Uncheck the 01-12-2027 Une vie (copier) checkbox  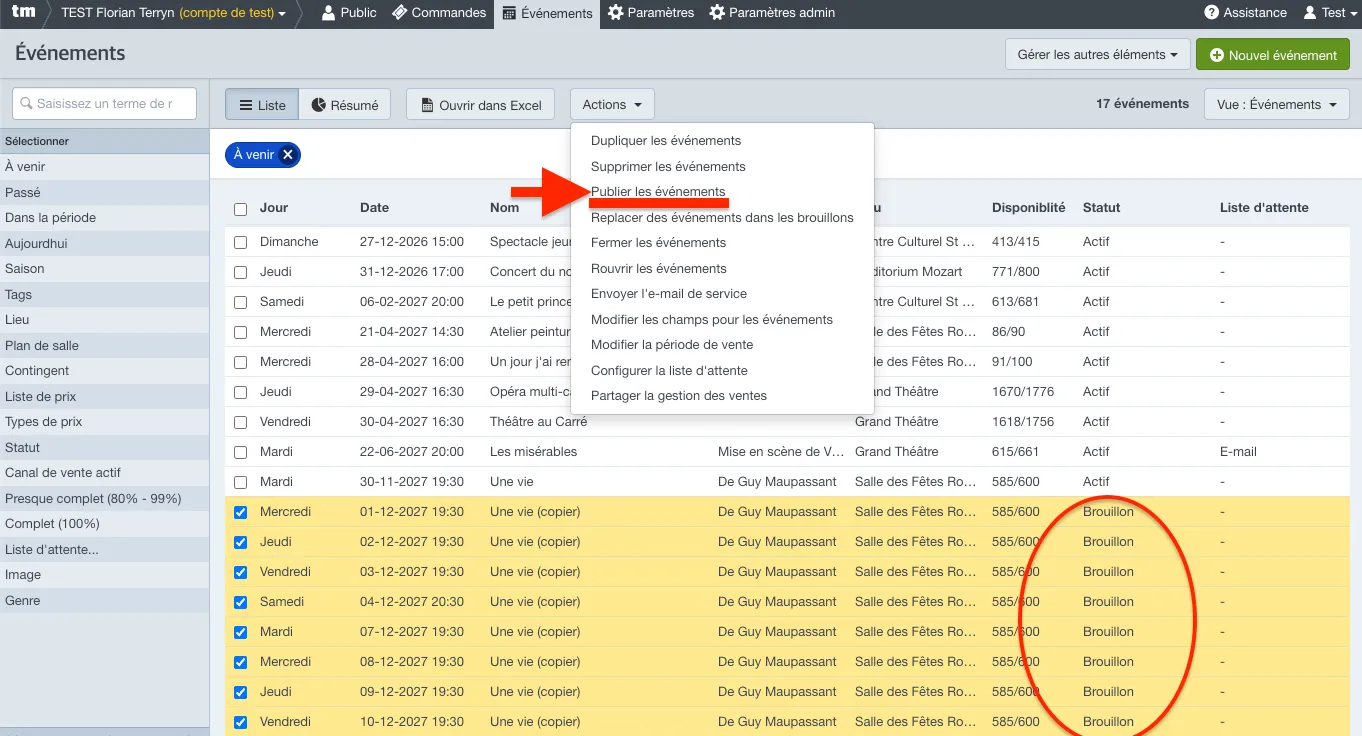click(240, 512)
